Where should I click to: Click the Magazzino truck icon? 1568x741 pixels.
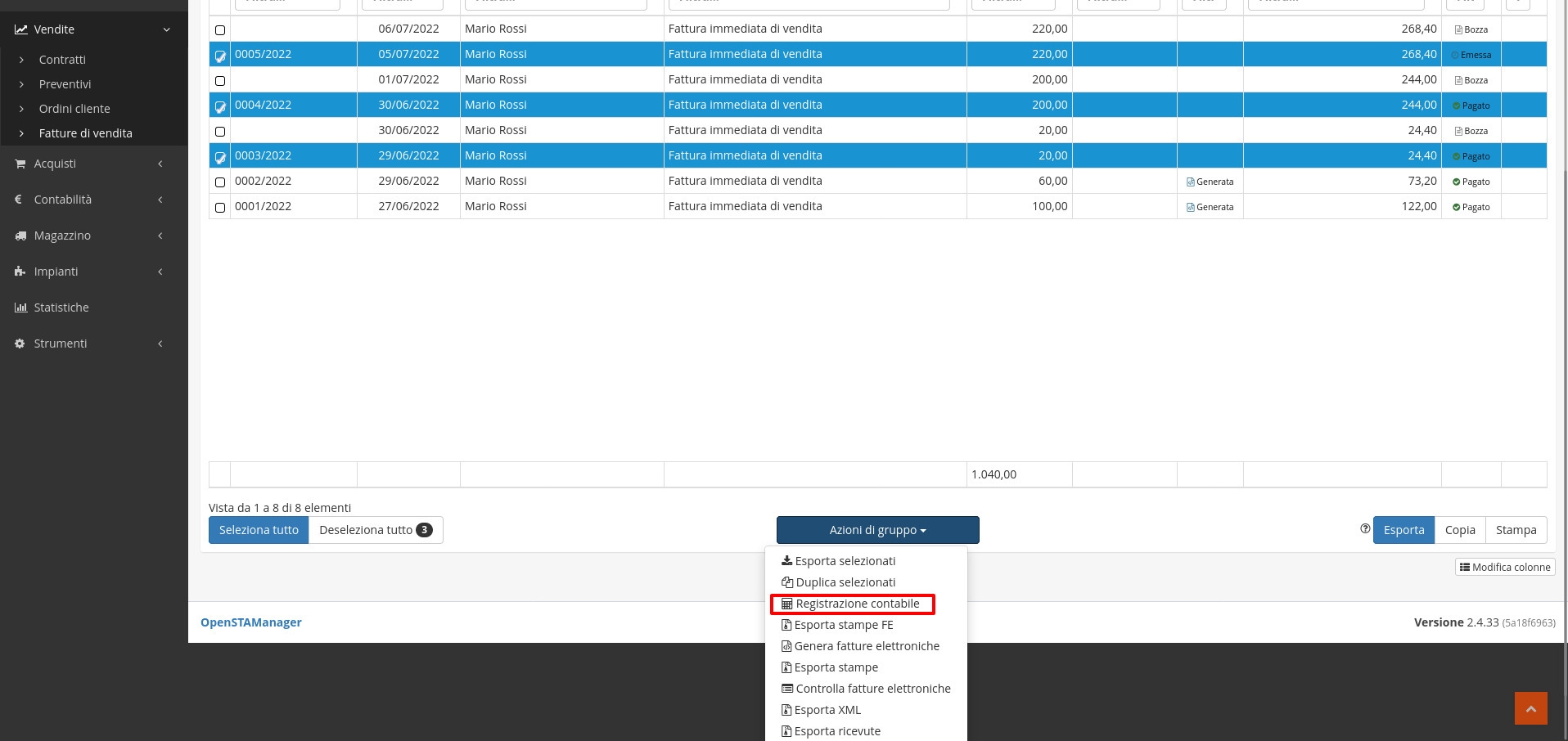coord(20,236)
